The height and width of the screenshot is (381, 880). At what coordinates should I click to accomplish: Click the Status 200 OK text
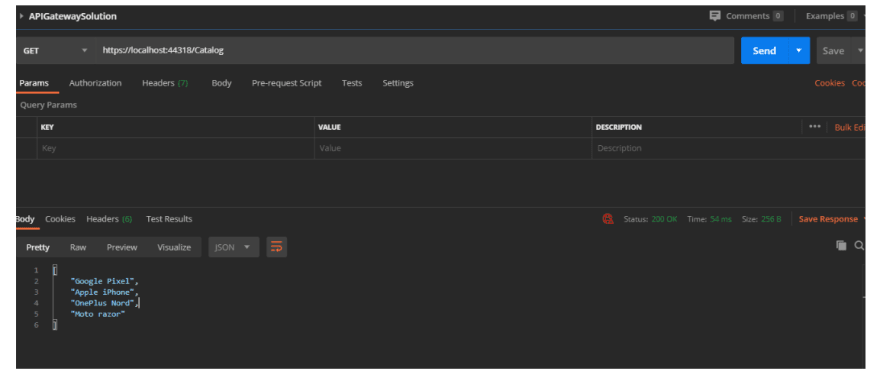click(x=650, y=219)
